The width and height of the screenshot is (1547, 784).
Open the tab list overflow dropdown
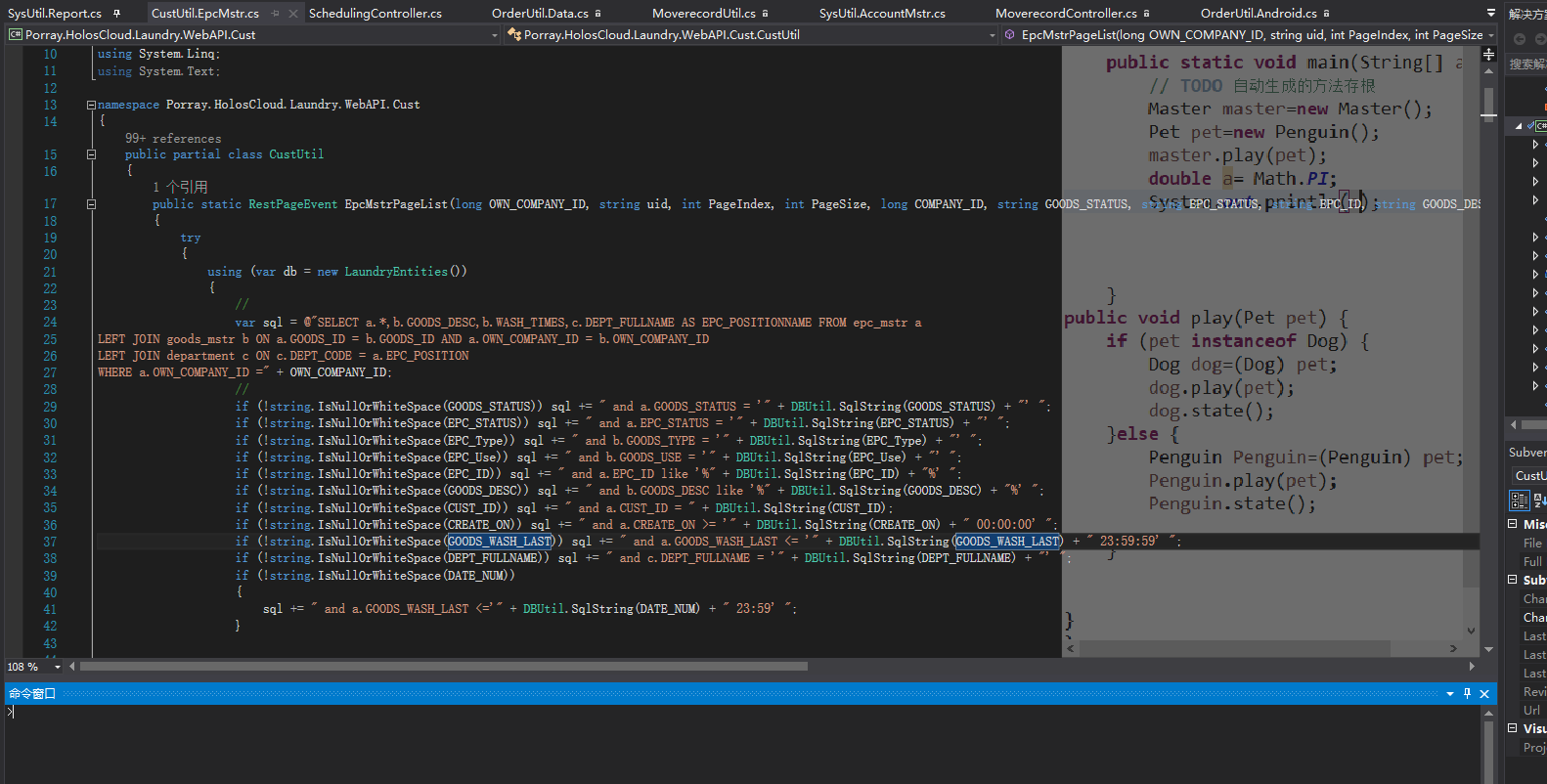pos(1490,14)
